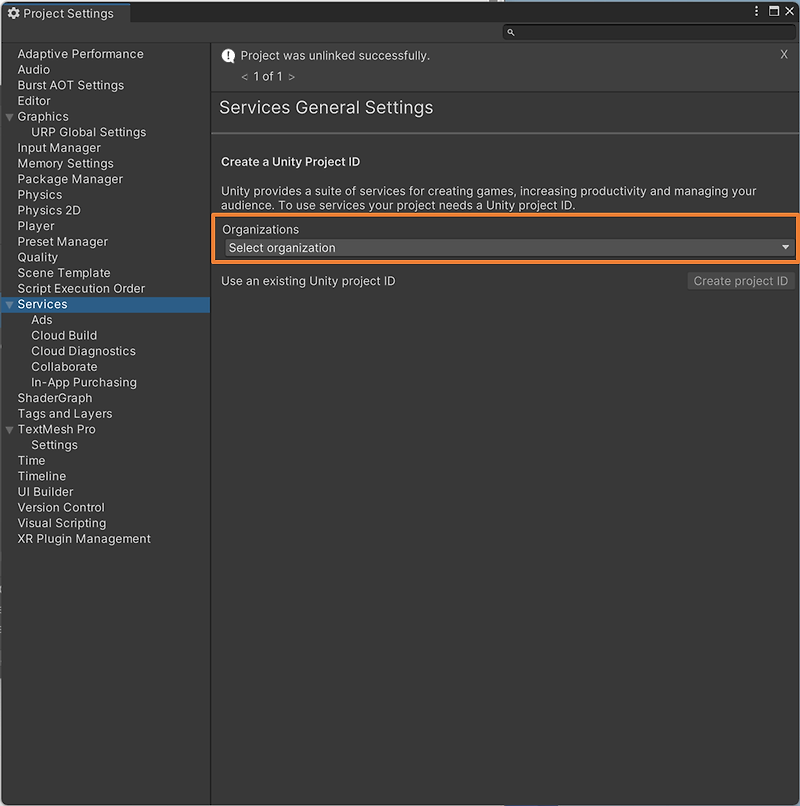Open the three-dot window options menu
The height and width of the screenshot is (806, 800).
756,11
